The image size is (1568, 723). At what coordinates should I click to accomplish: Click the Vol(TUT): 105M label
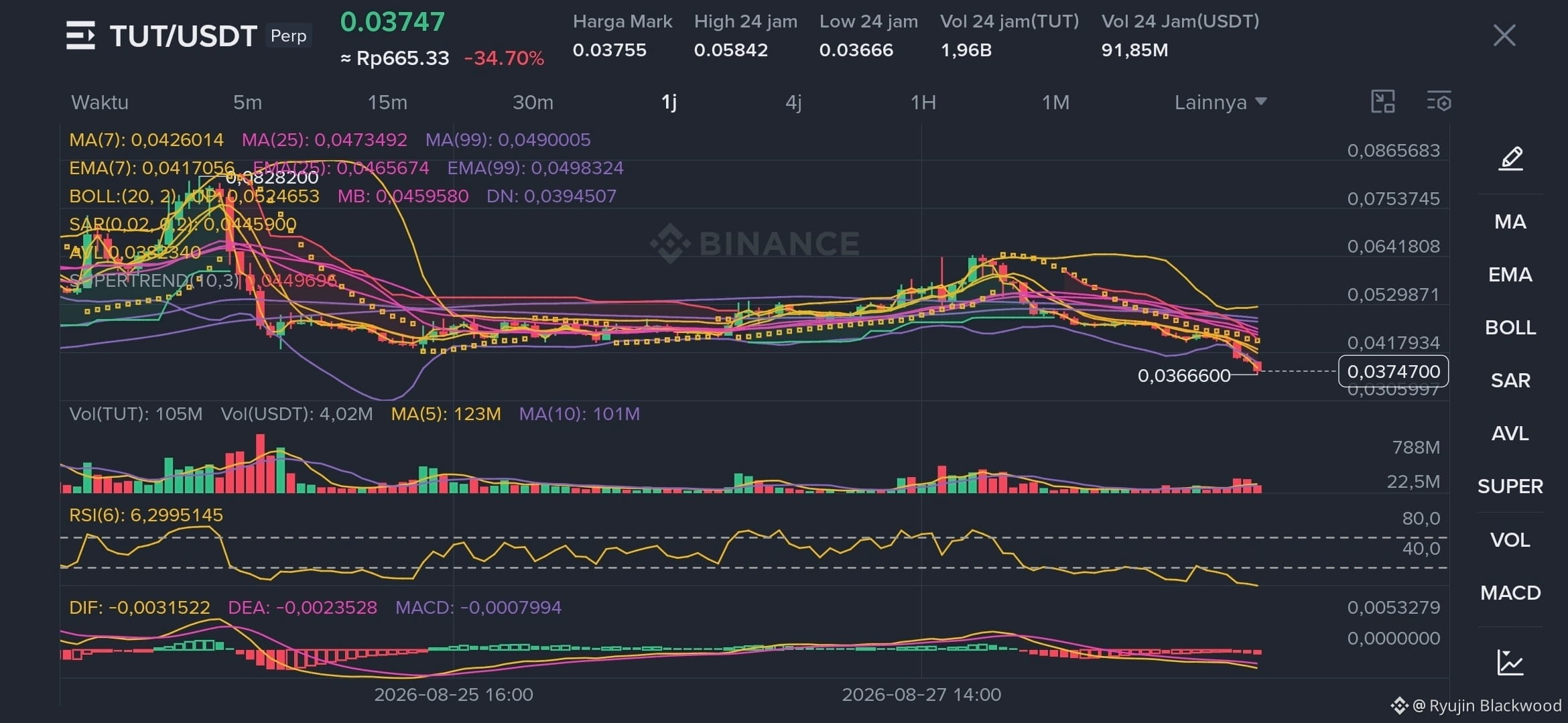click(136, 414)
